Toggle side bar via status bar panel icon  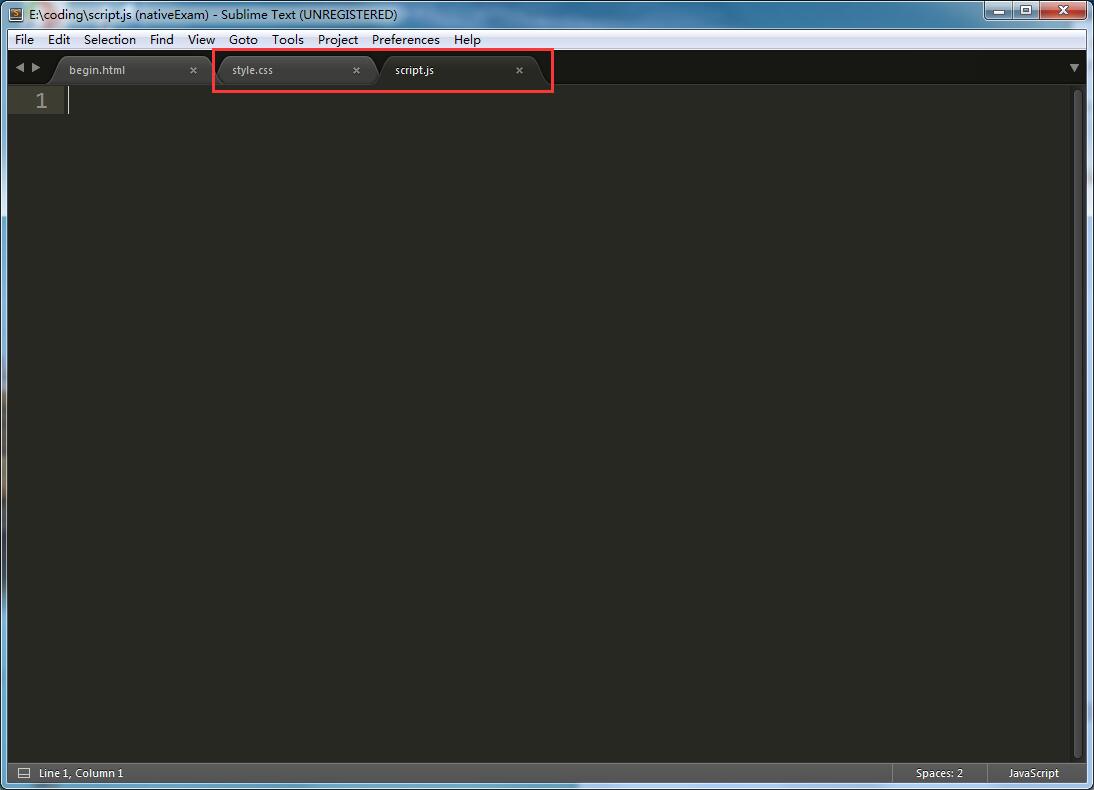pos(24,773)
